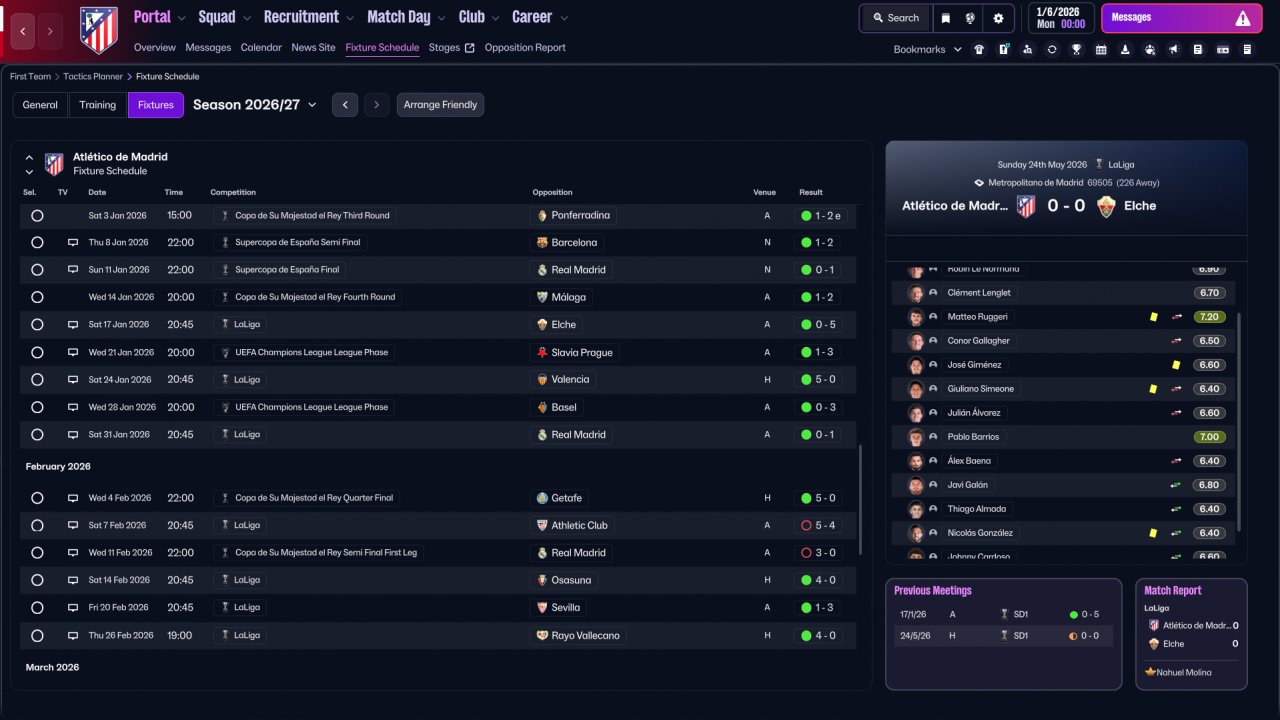Image resolution: width=1280 pixels, height=720 pixels.
Task: Select the Wed 14 Jan 2026 Málaga fixture radio
Action: [x=37, y=297]
